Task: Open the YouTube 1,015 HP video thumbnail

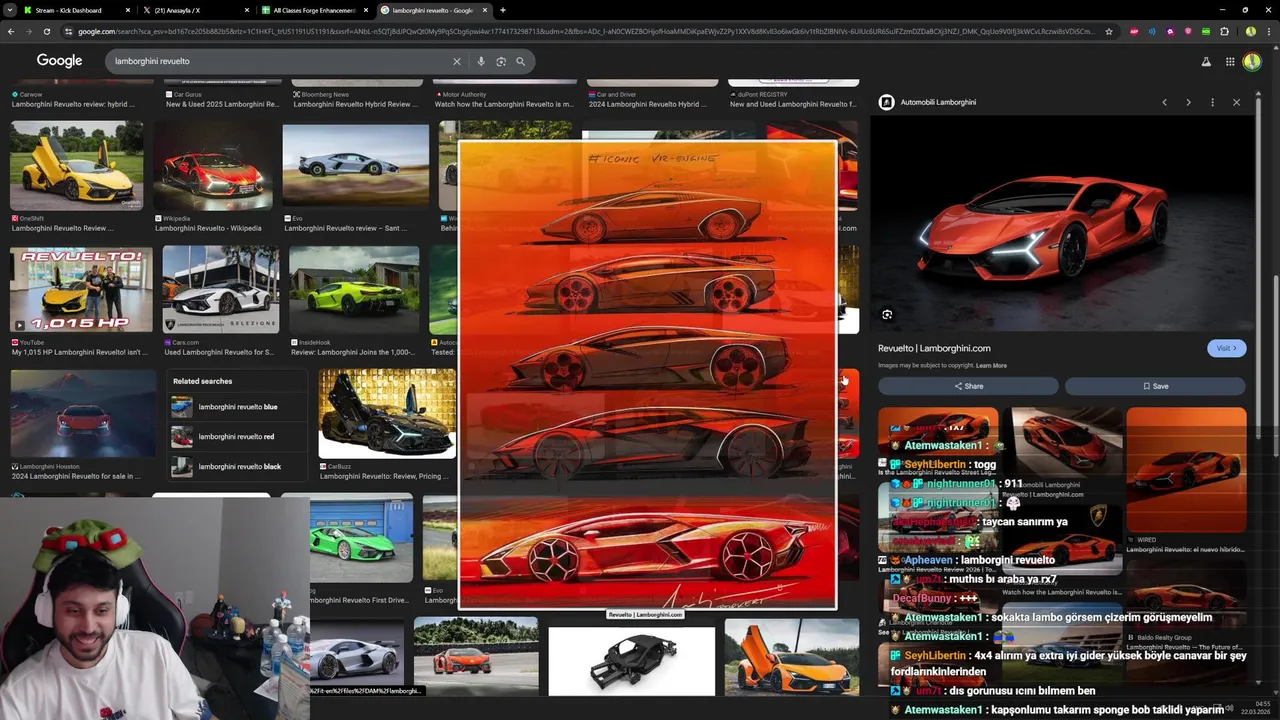Action: [x=82, y=290]
